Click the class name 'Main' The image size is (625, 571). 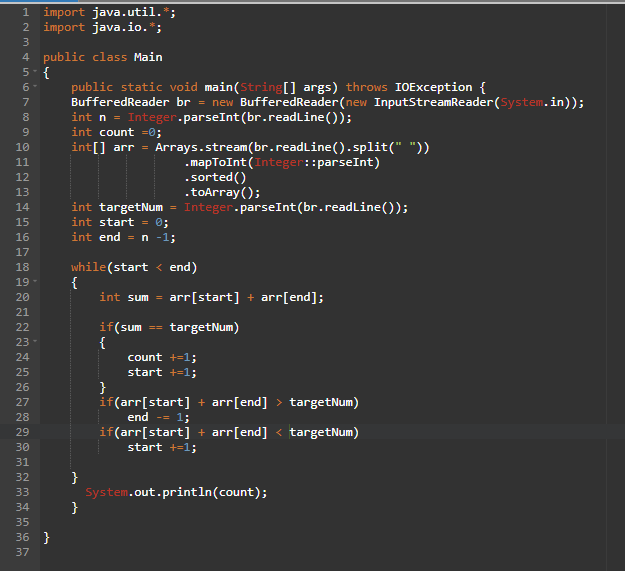tap(148, 57)
